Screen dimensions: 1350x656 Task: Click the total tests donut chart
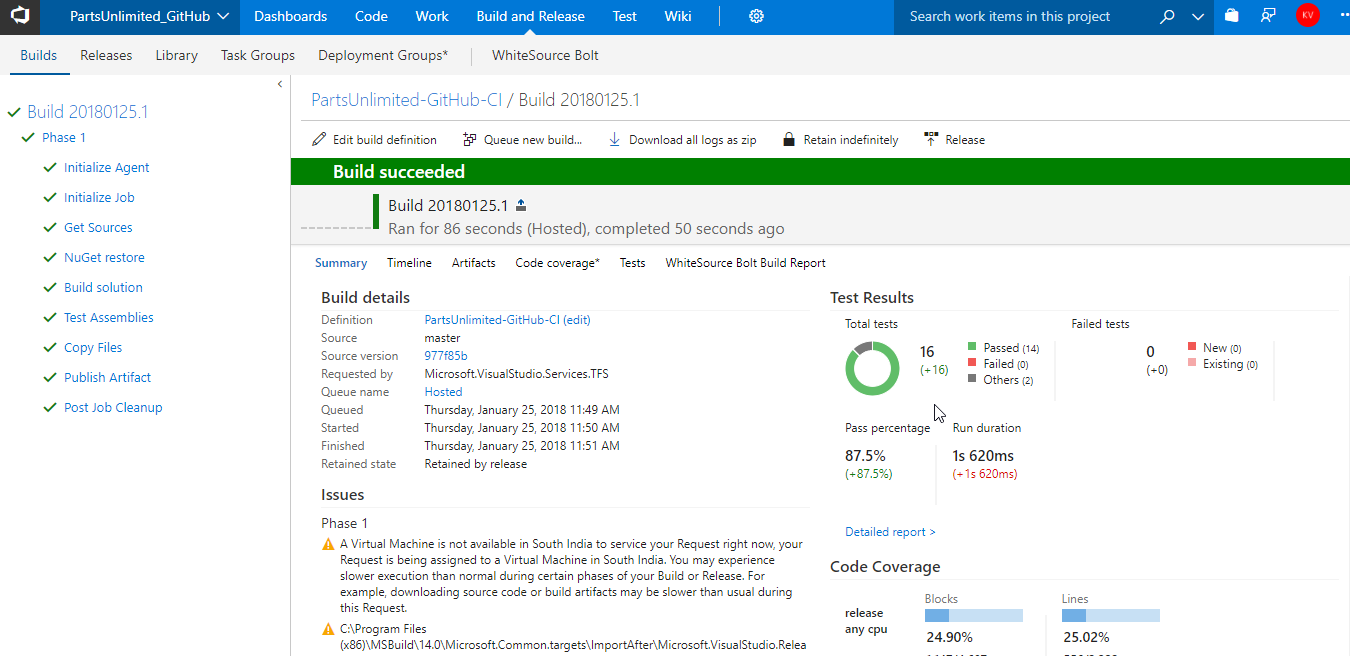point(873,368)
